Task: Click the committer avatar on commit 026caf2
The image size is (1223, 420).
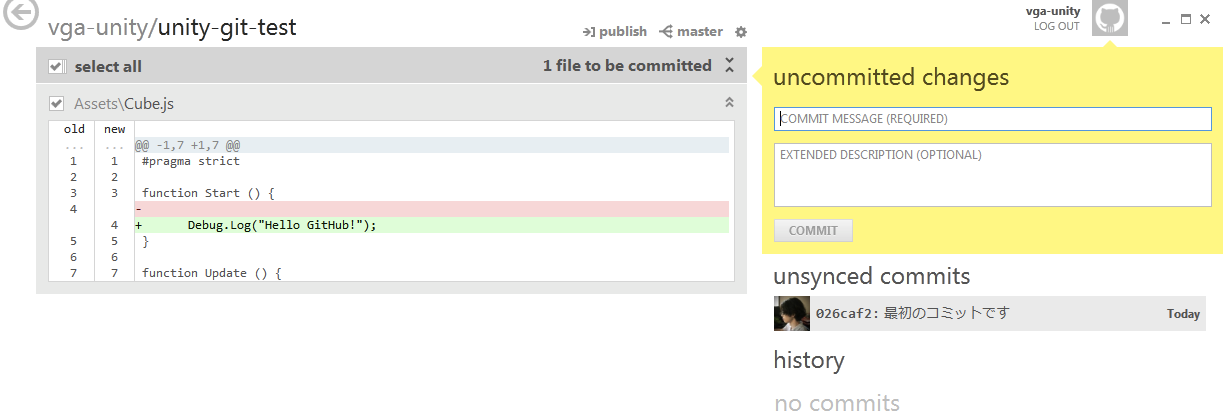Action: click(791, 313)
